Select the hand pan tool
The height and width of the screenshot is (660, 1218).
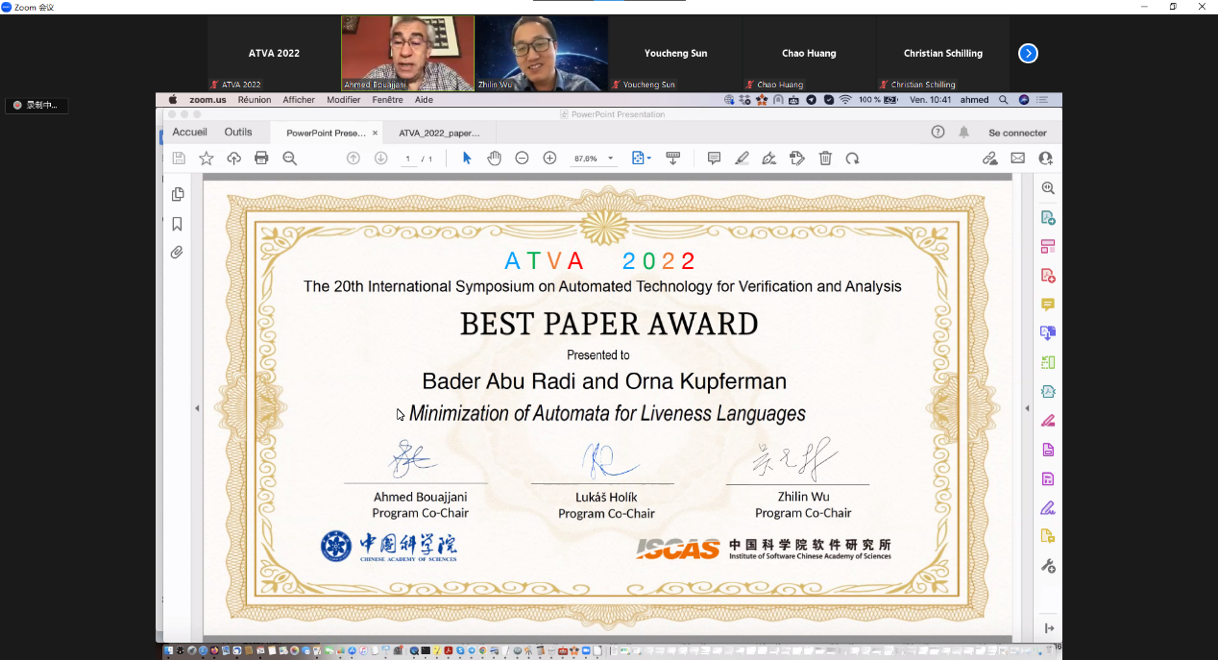(494, 158)
